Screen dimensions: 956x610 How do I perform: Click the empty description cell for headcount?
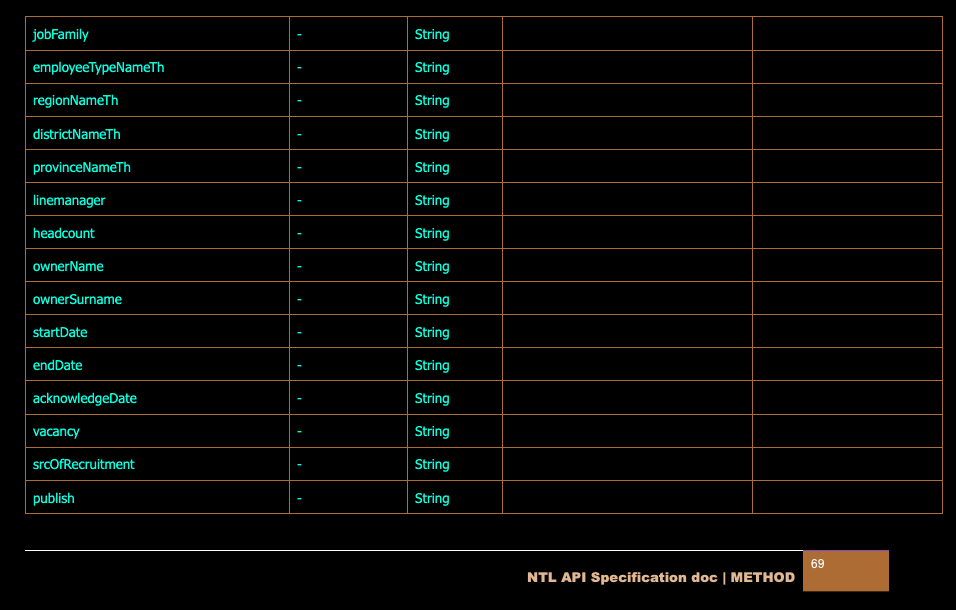[x=627, y=233]
